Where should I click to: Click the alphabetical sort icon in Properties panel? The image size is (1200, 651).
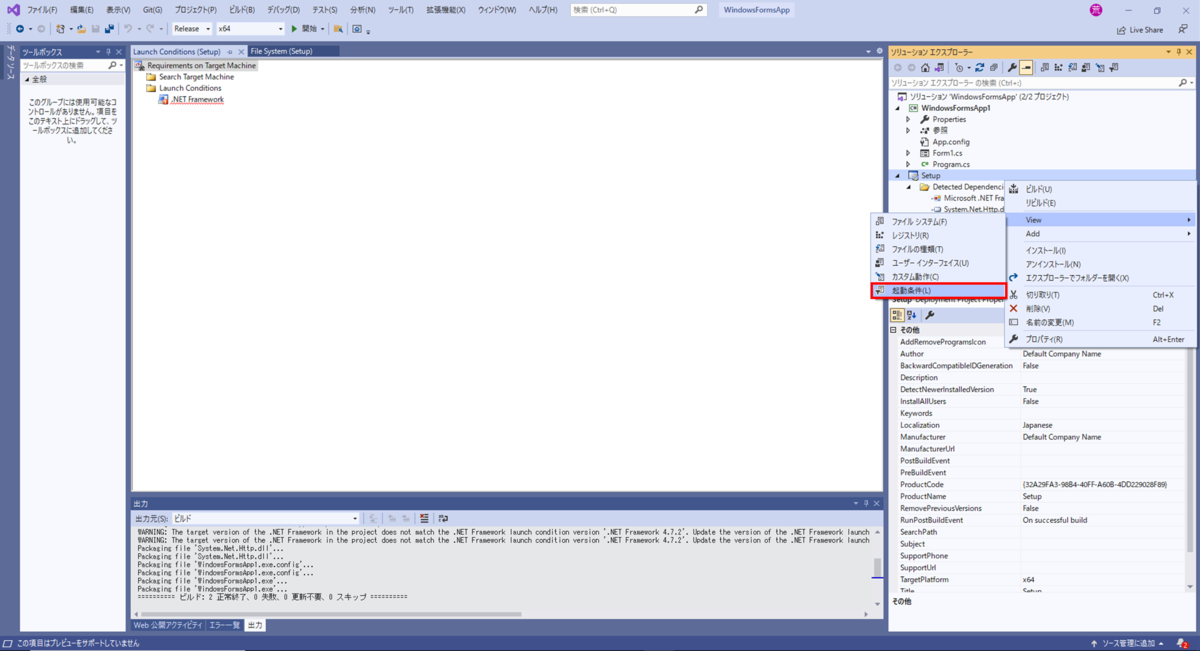click(911, 315)
